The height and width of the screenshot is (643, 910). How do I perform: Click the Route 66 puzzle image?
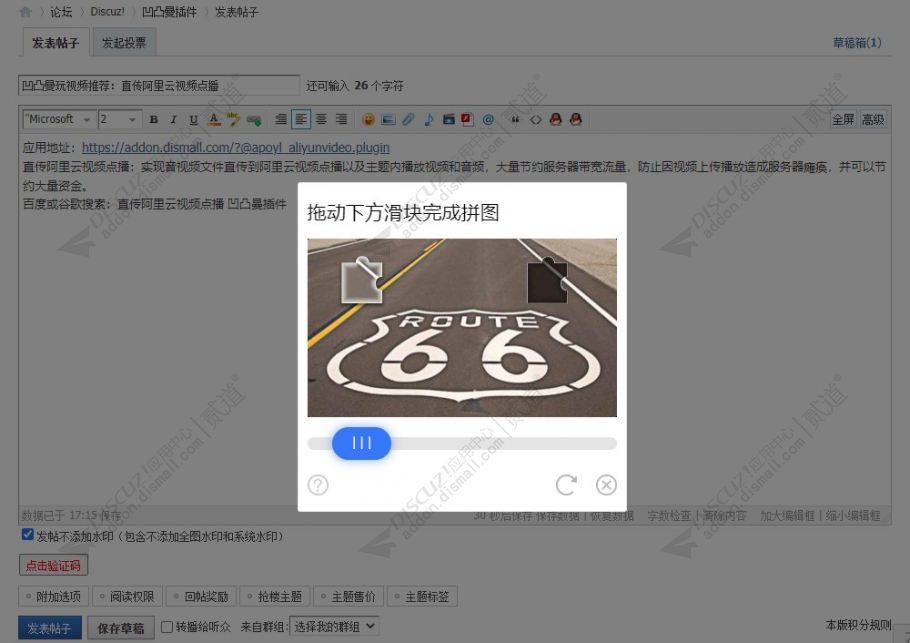click(x=462, y=327)
